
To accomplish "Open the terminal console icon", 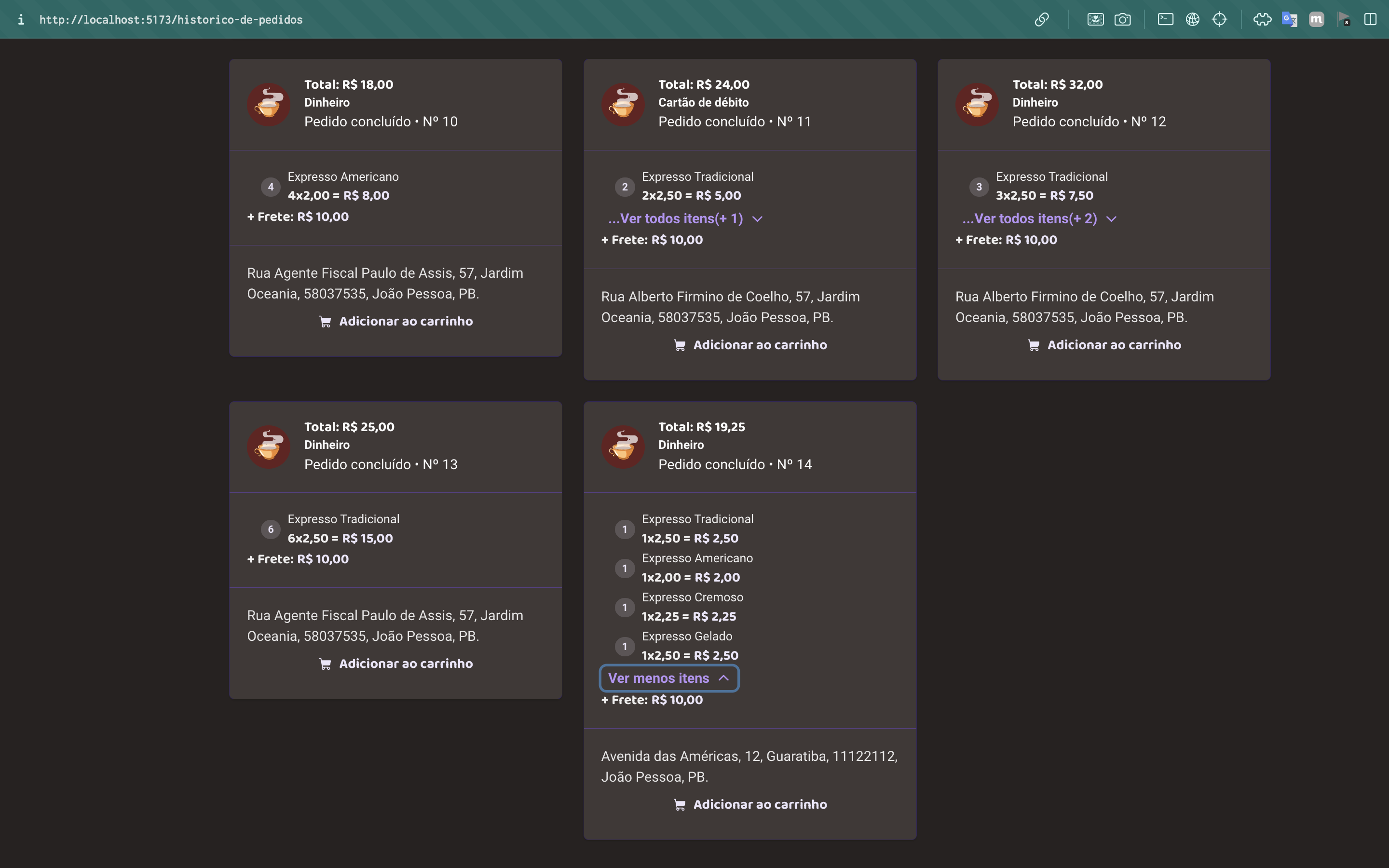I will pos(1165,19).
